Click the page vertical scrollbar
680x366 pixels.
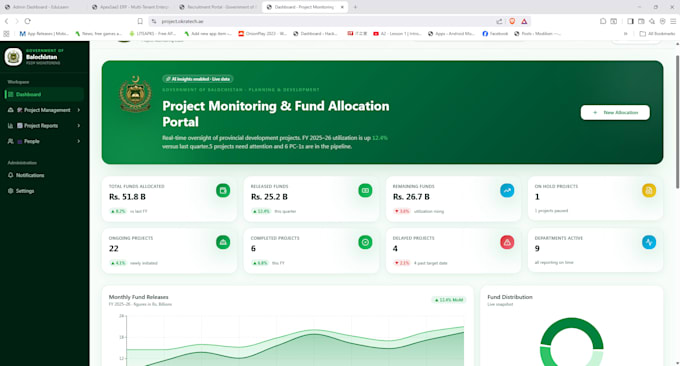[677, 122]
